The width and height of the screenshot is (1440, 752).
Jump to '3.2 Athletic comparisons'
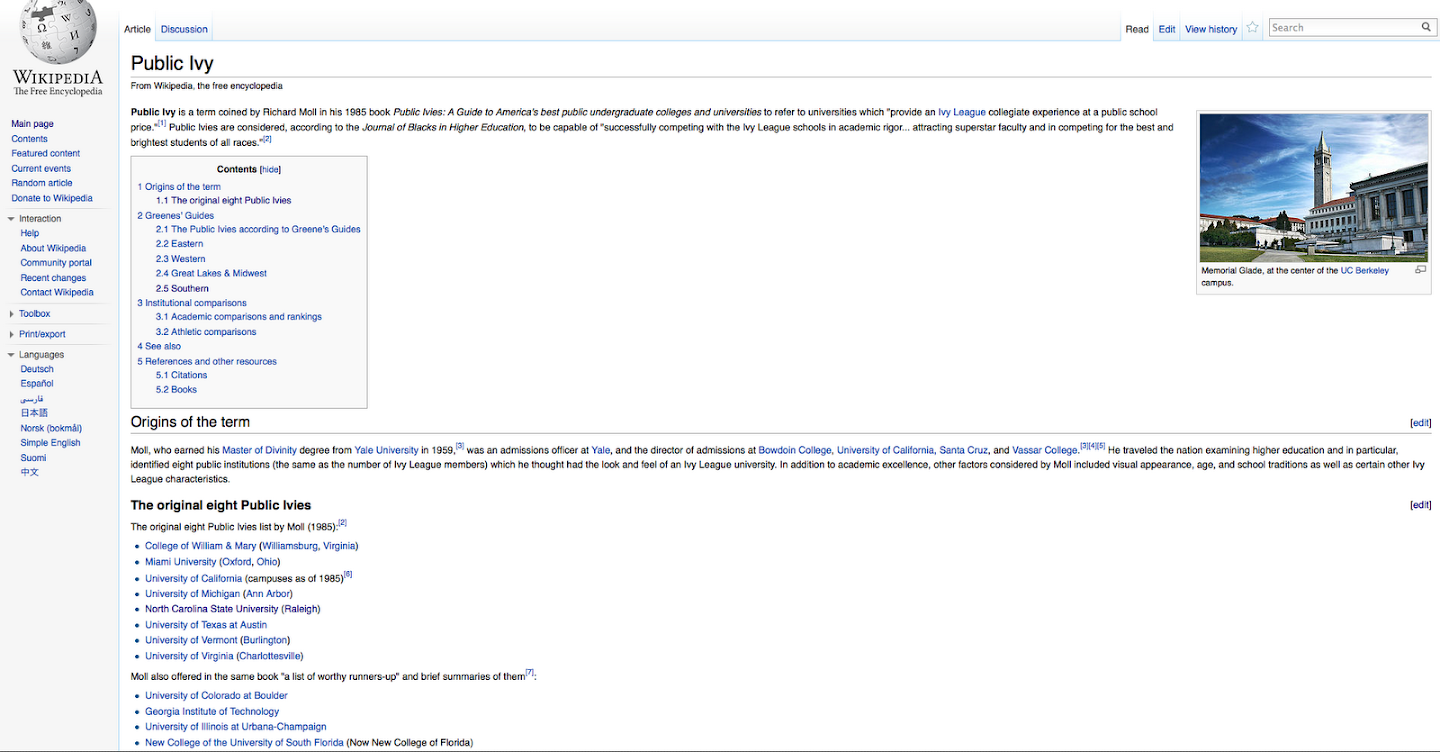point(206,332)
